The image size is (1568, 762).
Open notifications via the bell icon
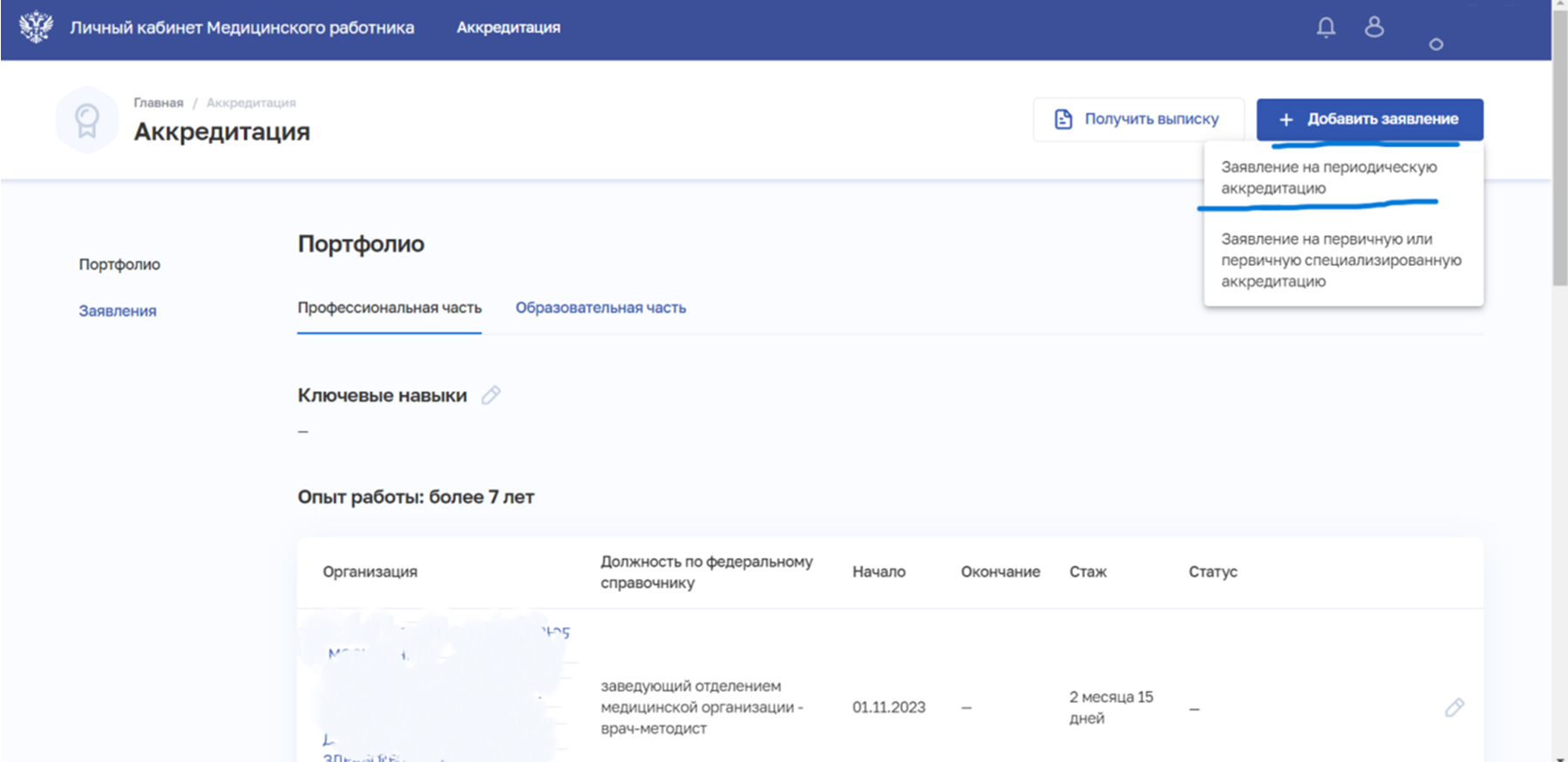pos(1326,27)
